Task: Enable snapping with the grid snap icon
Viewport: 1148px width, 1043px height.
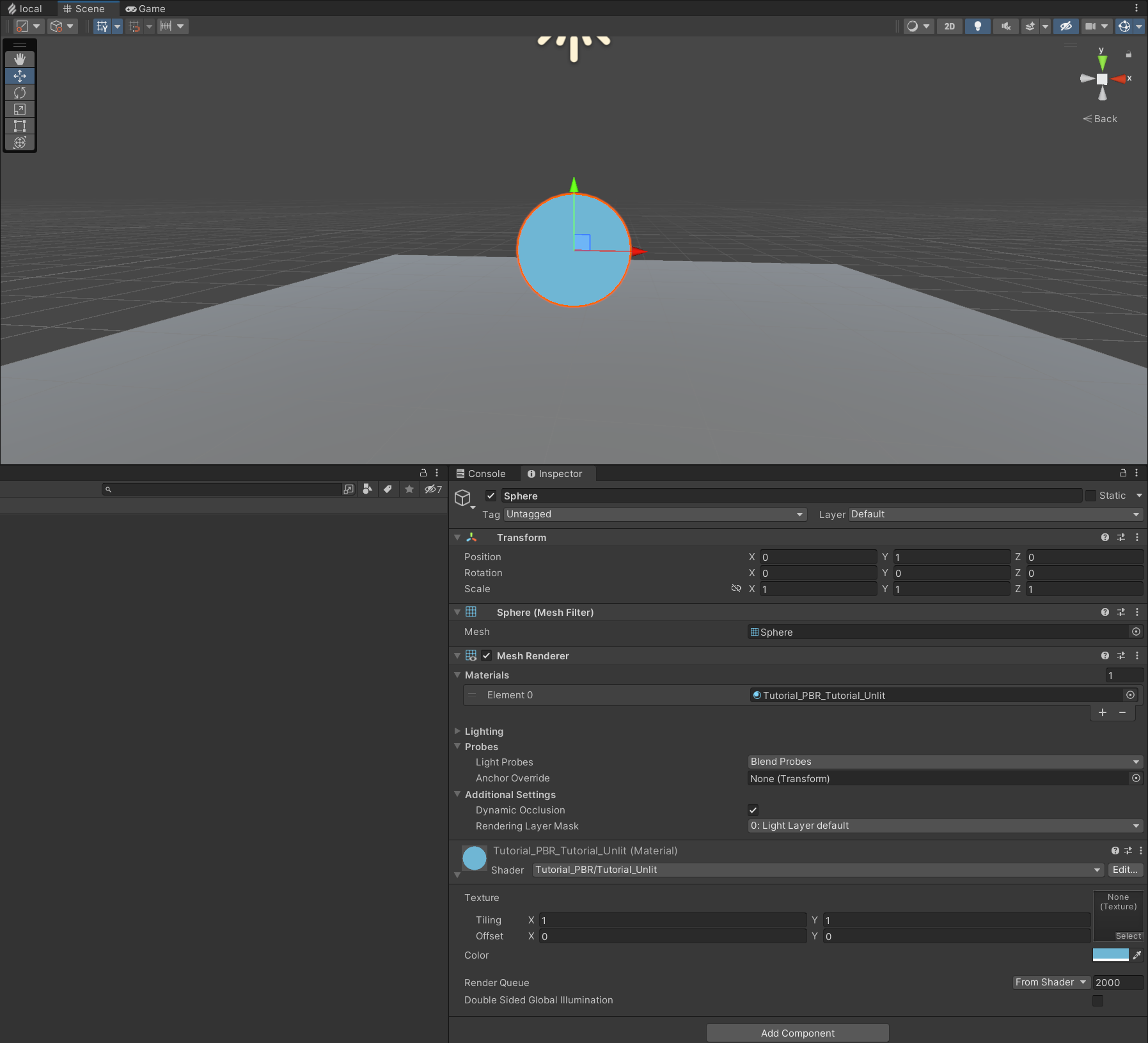Action: point(136,26)
